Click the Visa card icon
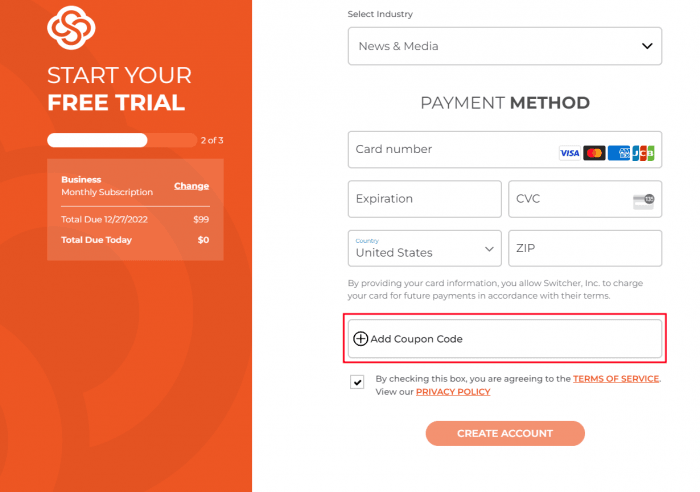Image resolution: width=700 pixels, height=492 pixels. click(570, 153)
